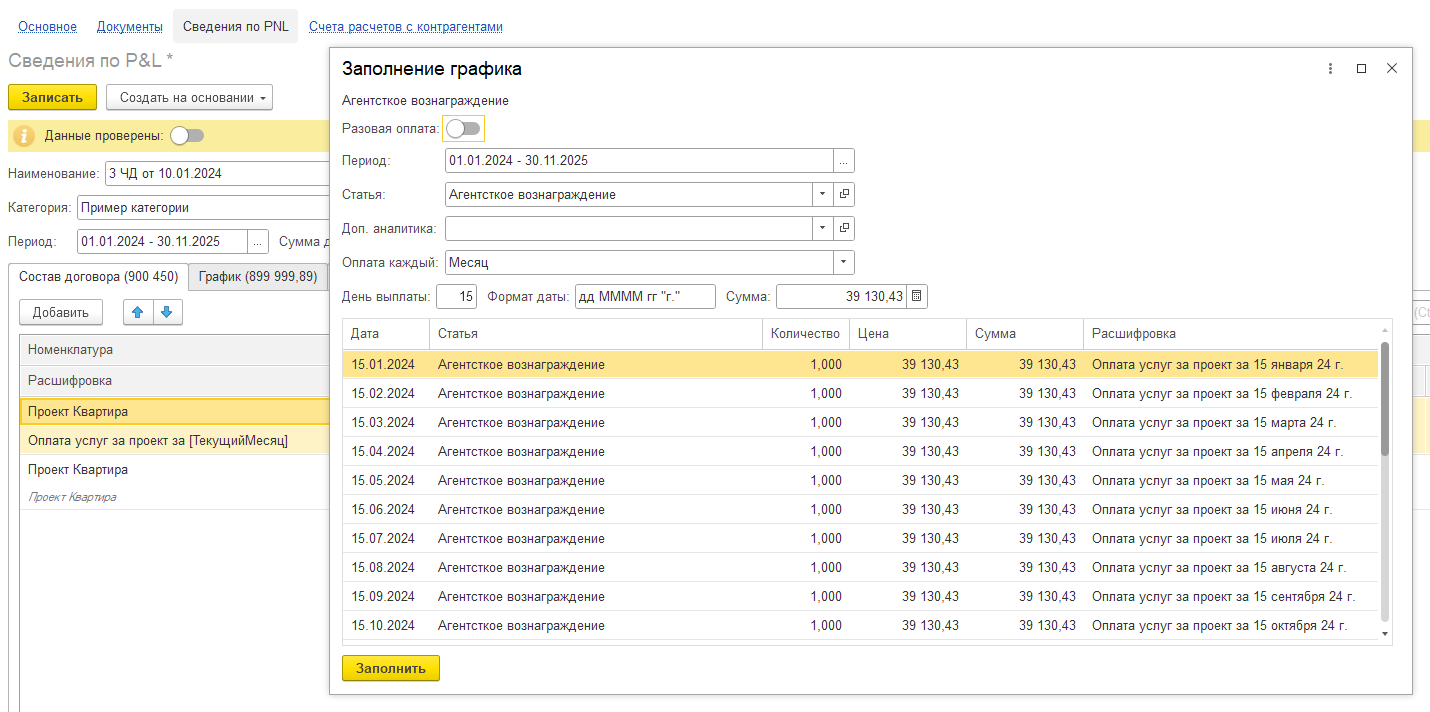1430x712 pixels.
Task: Select the График (899 999,89) tab
Action: [258, 277]
